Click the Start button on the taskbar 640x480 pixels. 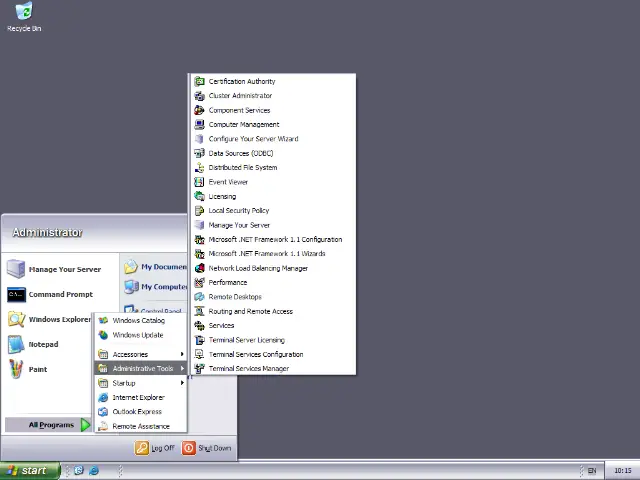click(27, 470)
